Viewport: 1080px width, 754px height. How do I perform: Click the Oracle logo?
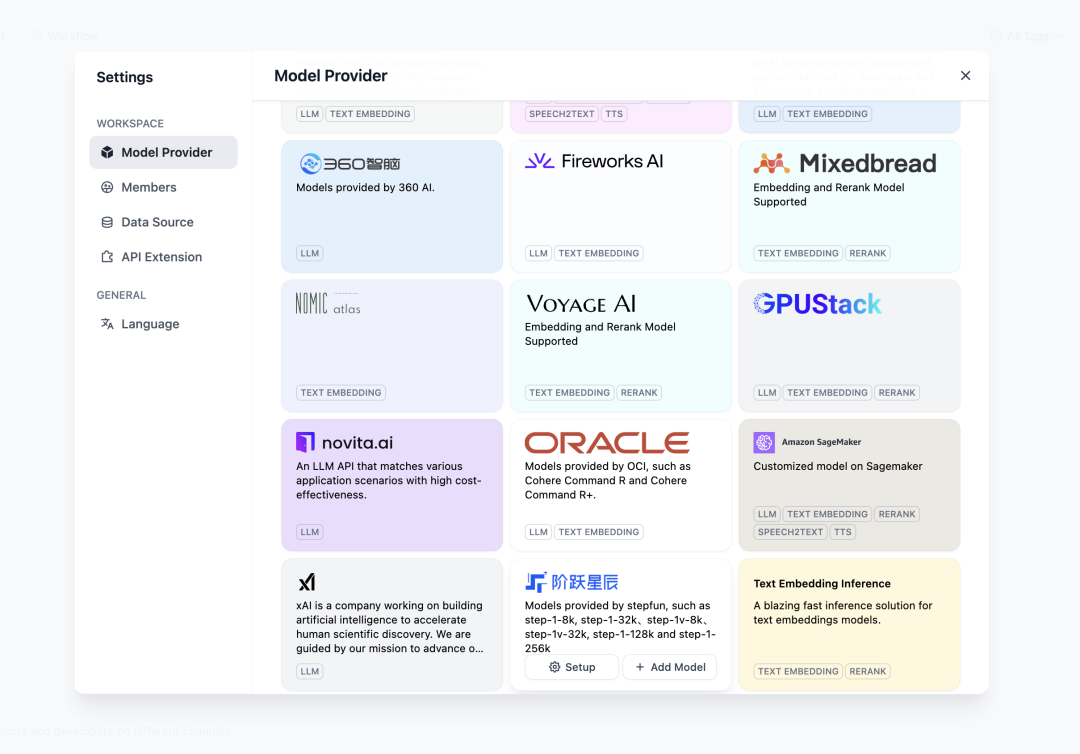pos(607,443)
